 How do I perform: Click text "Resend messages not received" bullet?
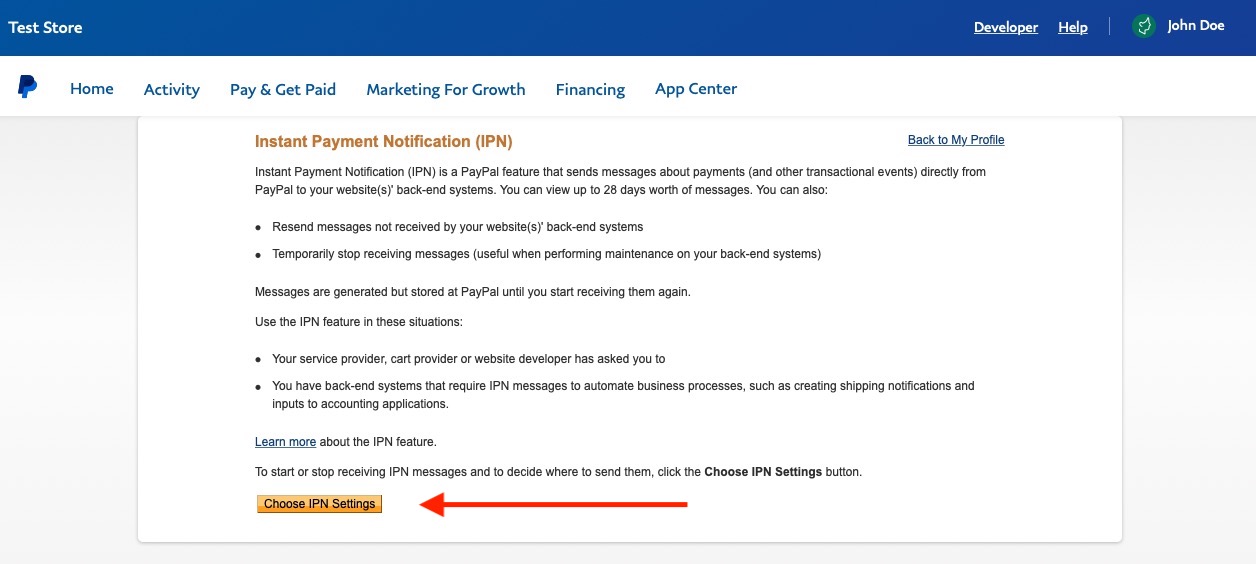pyautogui.click(x=458, y=227)
